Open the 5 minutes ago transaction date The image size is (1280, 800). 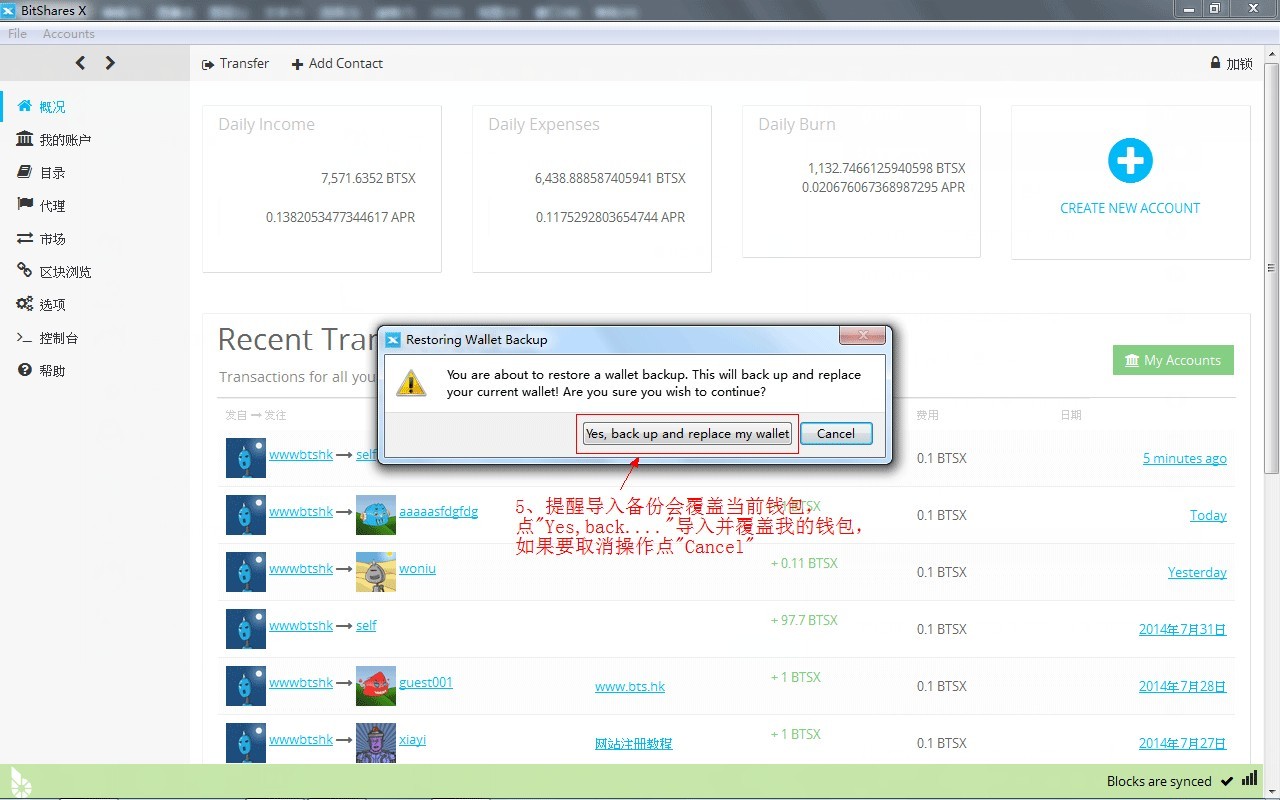point(1185,458)
